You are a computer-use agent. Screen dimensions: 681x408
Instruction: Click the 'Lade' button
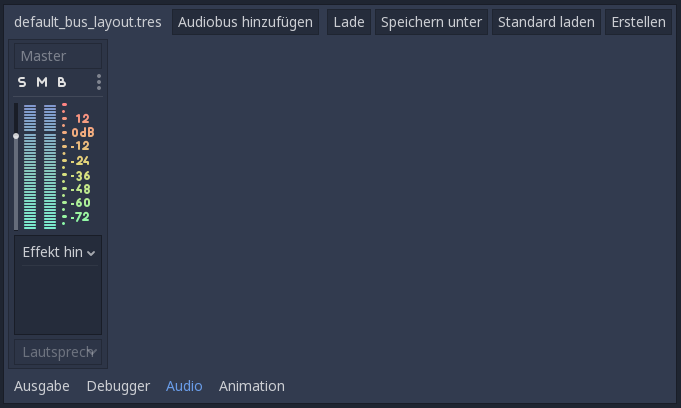pos(349,22)
